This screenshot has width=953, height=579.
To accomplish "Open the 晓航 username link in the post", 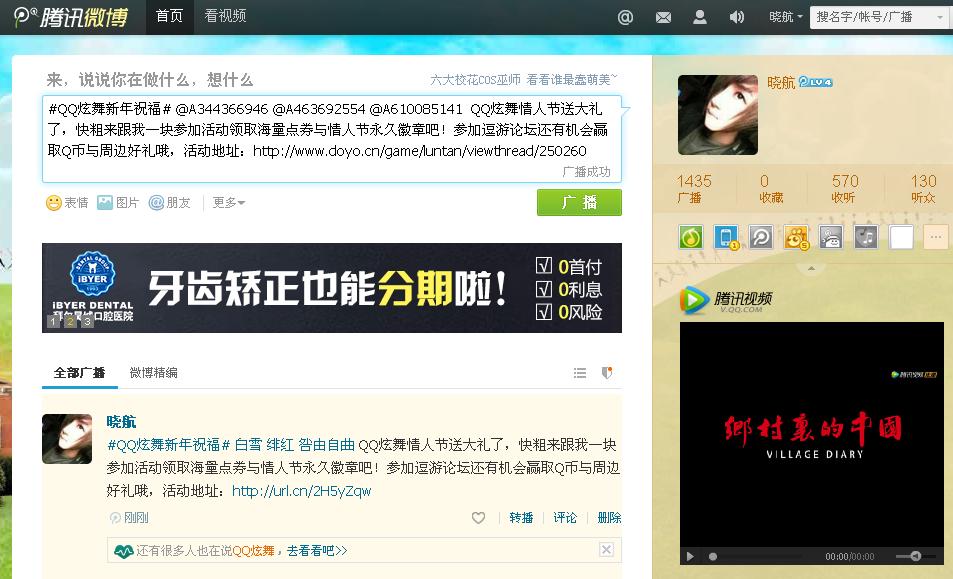I will click(121, 422).
